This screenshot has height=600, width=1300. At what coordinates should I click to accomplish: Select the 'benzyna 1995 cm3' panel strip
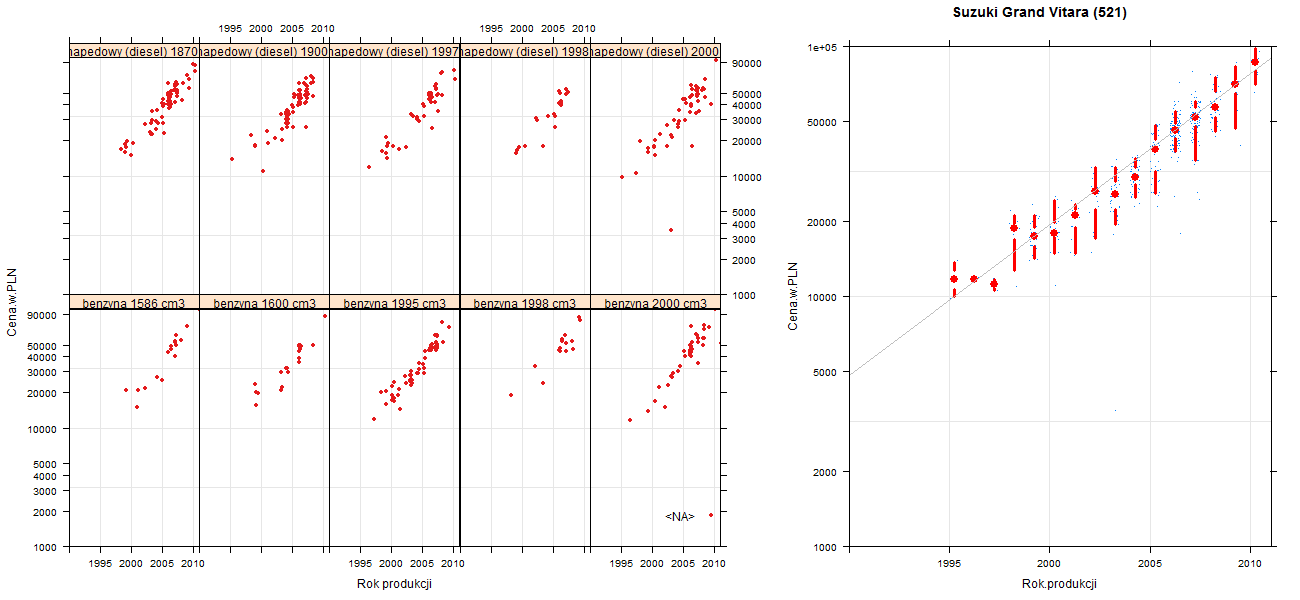coord(394,302)
